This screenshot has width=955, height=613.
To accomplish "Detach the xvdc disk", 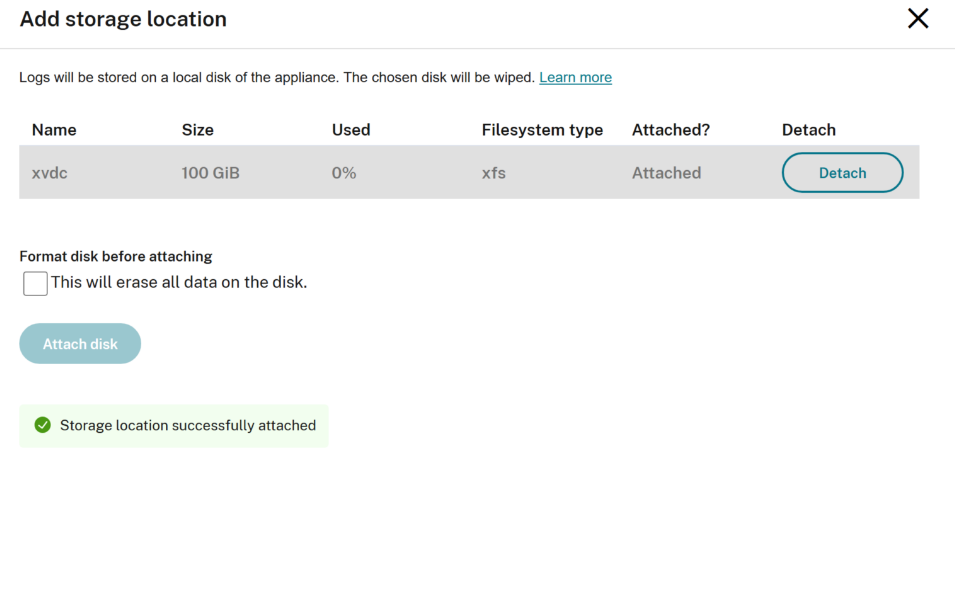I will pos(842,173).
